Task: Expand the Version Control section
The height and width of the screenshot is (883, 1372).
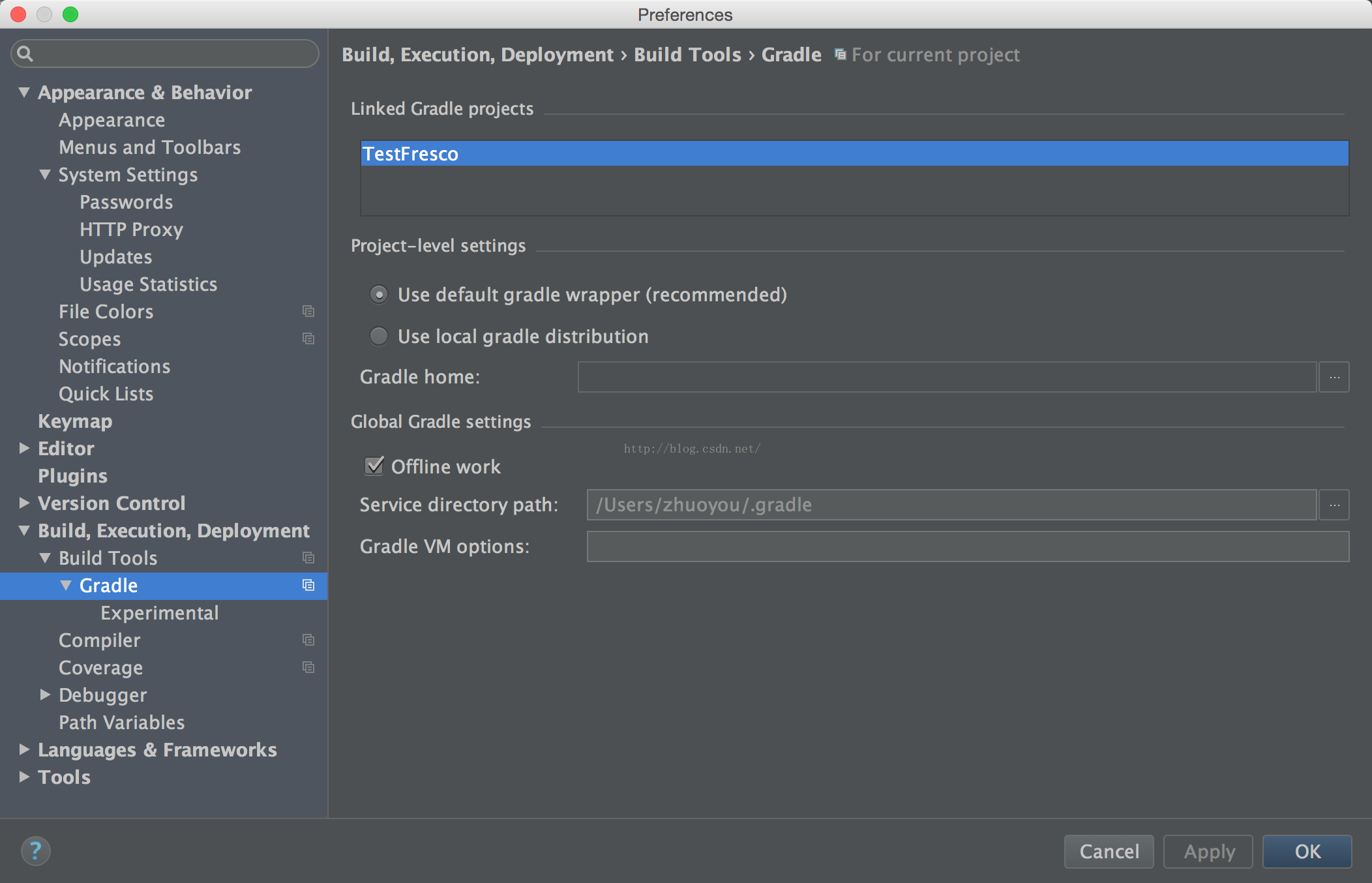Action: coord(24,503)
